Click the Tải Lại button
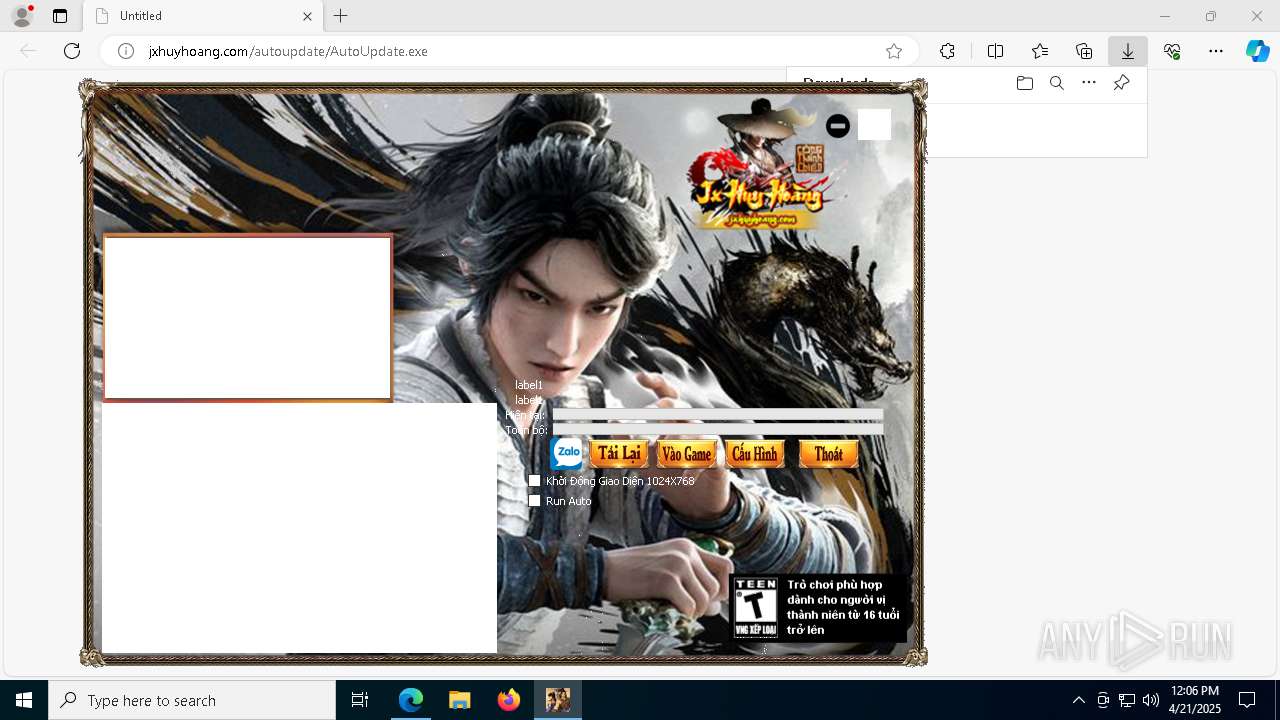 [619, 454]
